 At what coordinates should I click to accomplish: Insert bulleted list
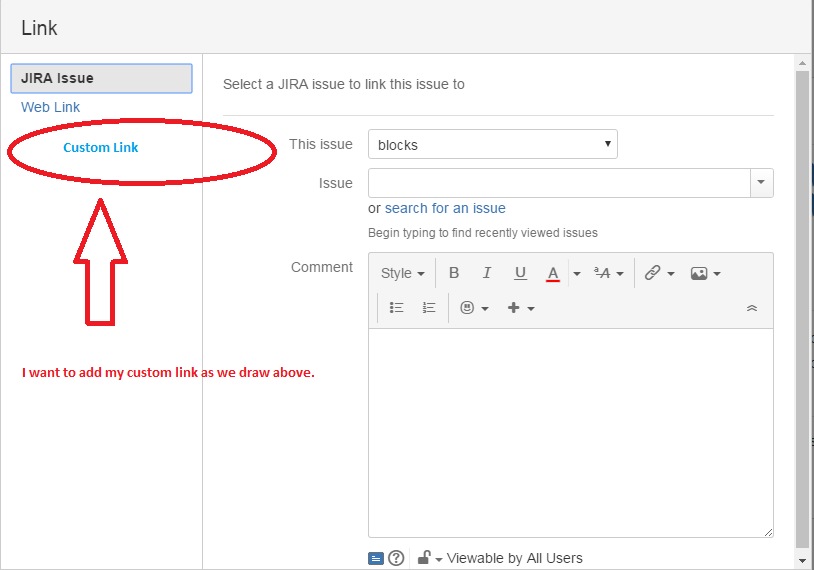[x=397, y=308]
